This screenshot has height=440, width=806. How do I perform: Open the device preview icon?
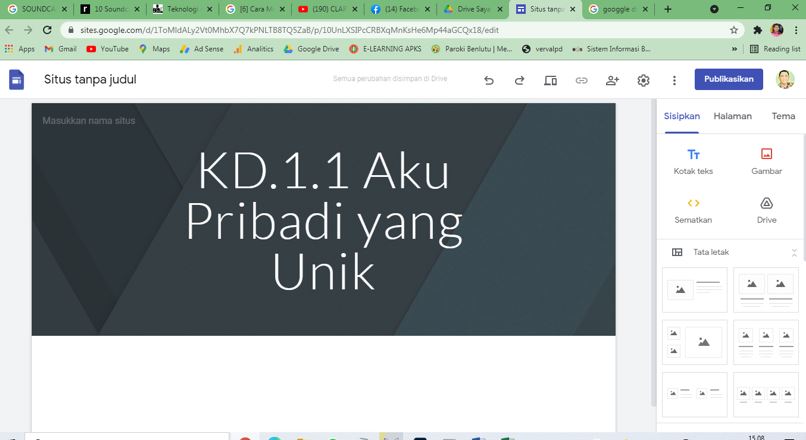tap(550, 80)
